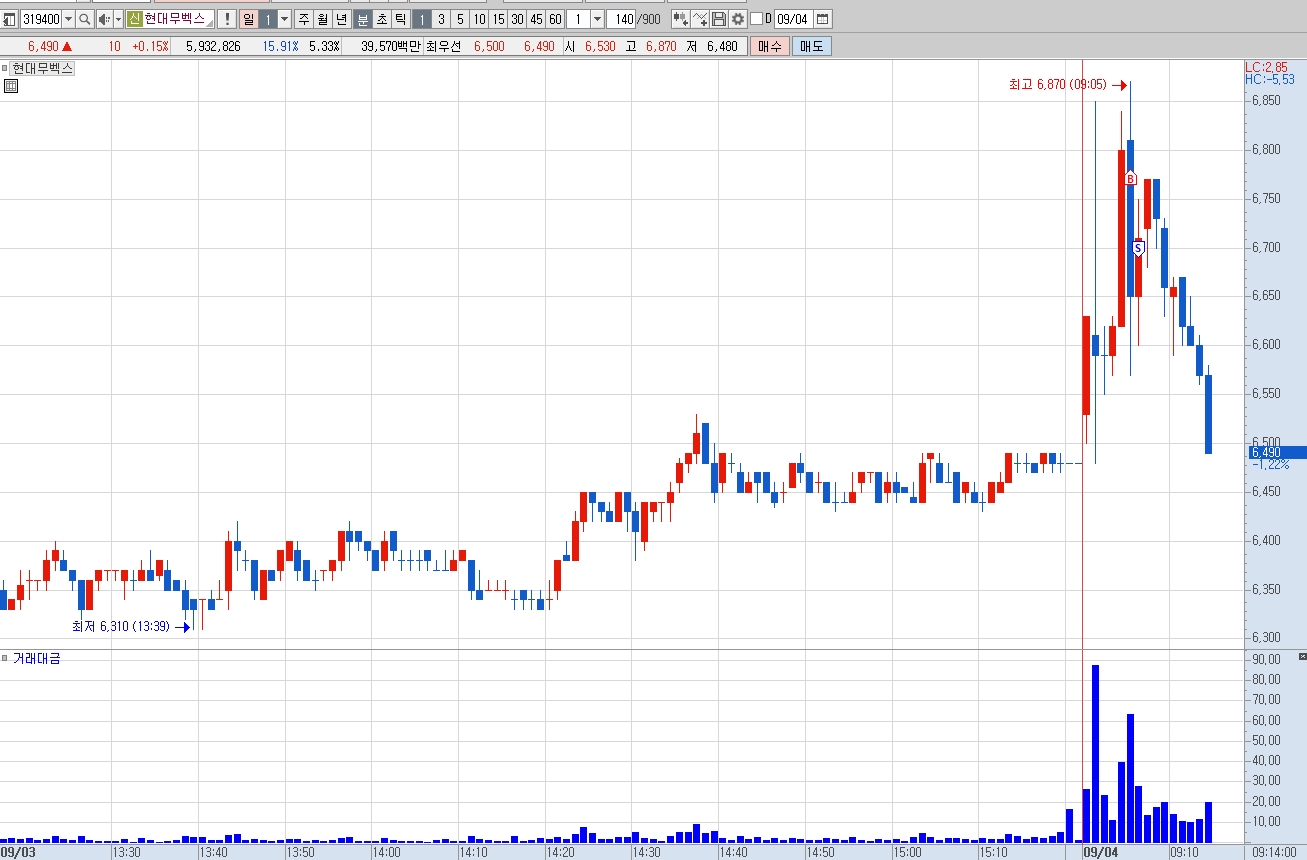Image resolution: width=1307 pixels, height=860 pixels.
Task: Open chart settings gear icon
Action: pos(738,19)
